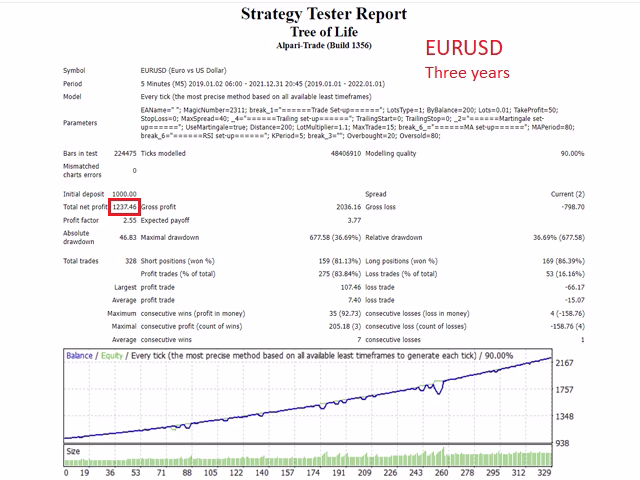
Task: Click the Initial deposit 1000.00 value
Action: coord(124,194)
